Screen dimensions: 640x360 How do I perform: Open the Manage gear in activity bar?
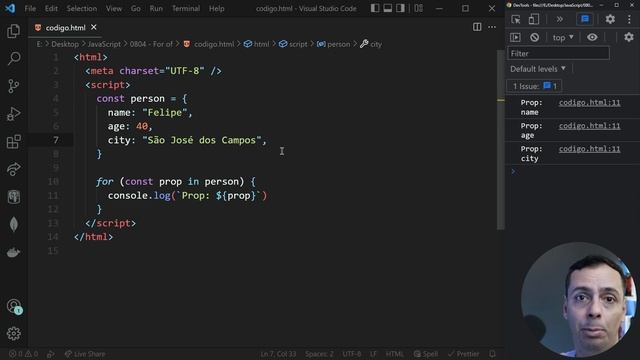pos(13,334)
